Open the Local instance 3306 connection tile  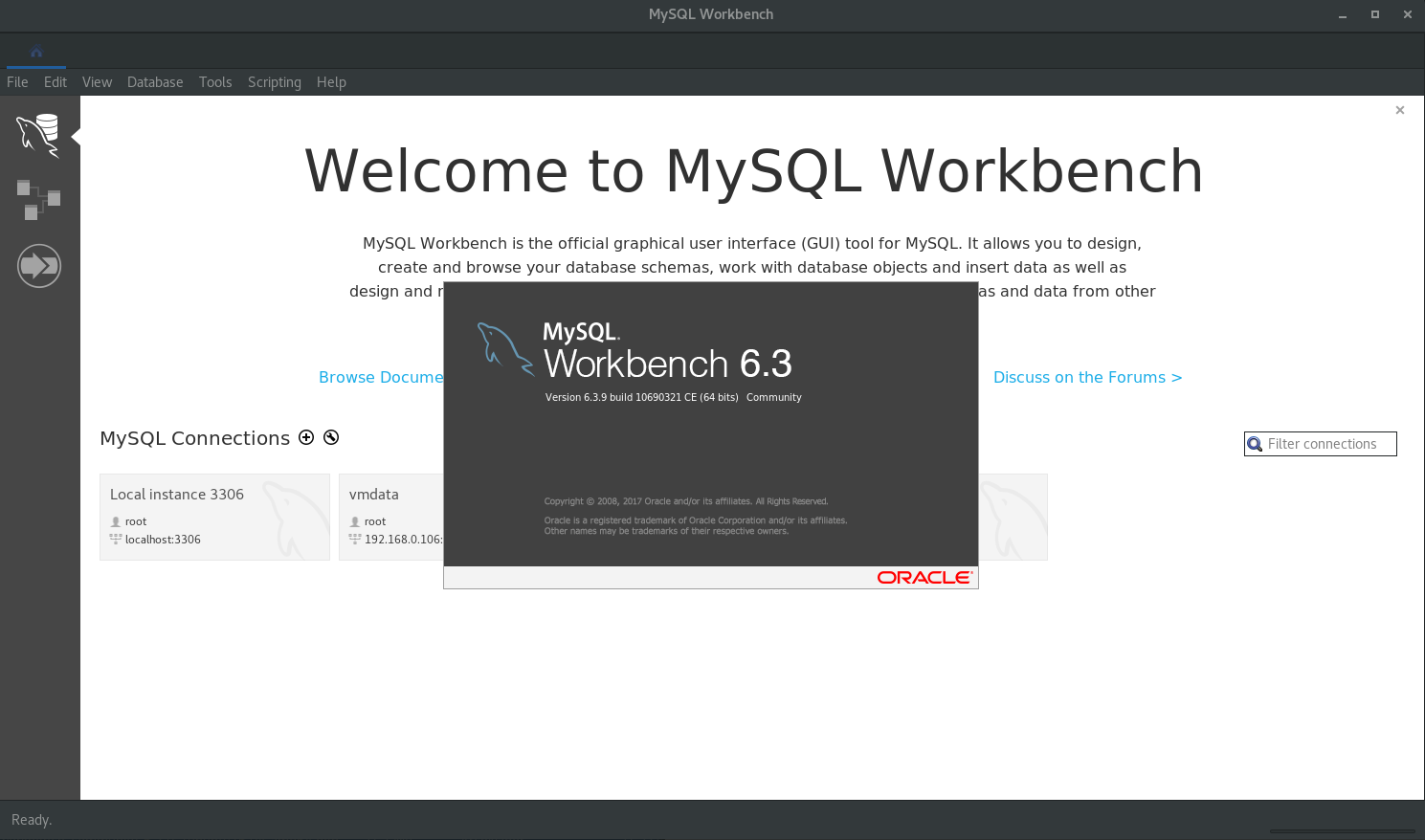tap(214, 517)
